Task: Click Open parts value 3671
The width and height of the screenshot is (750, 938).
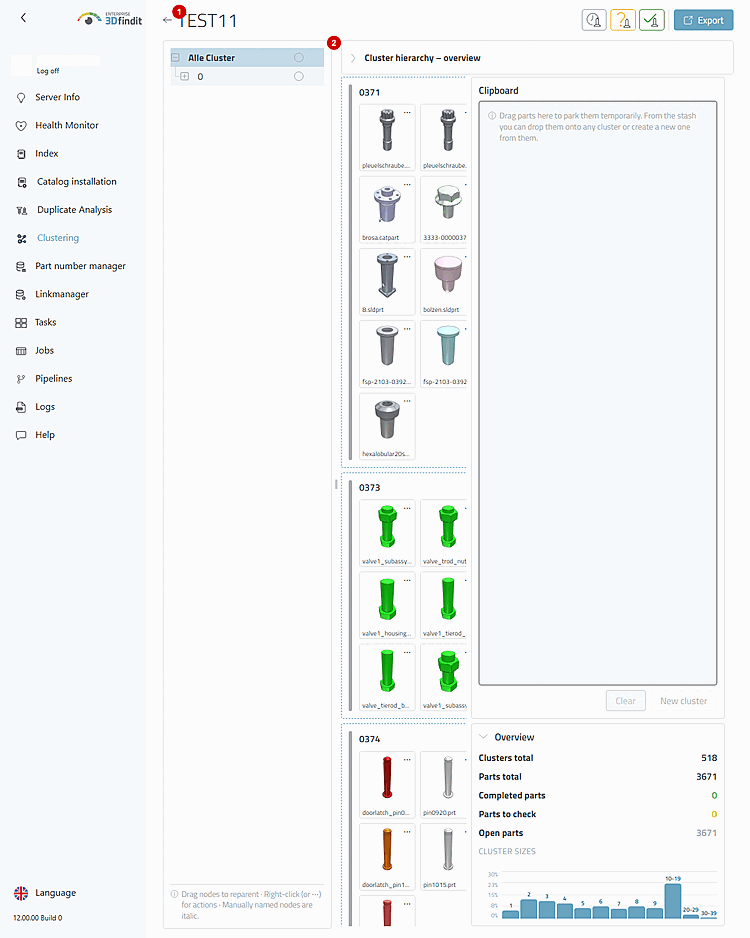Action: 706,833
